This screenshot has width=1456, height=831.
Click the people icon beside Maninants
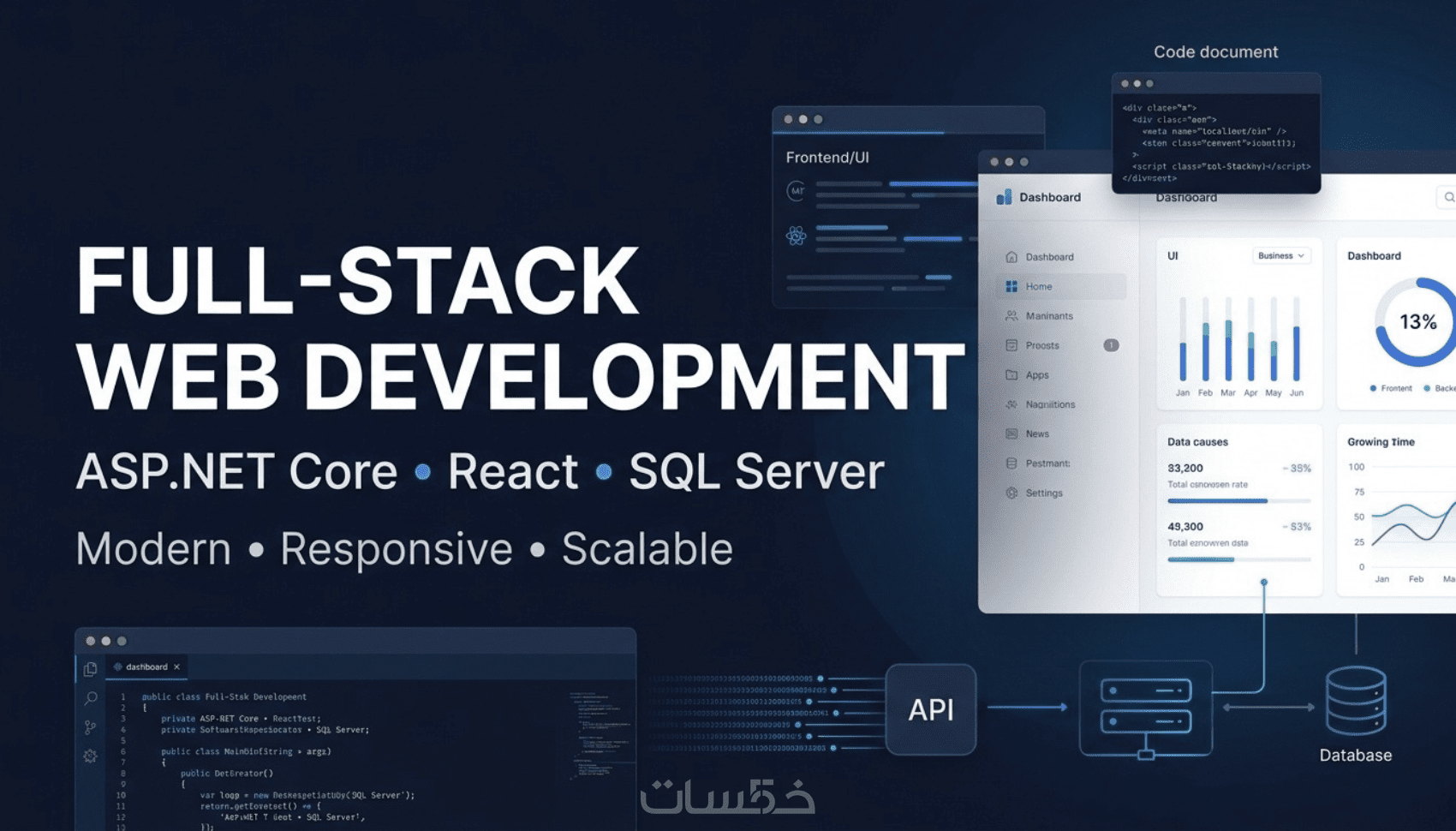tap(1011, 316)
